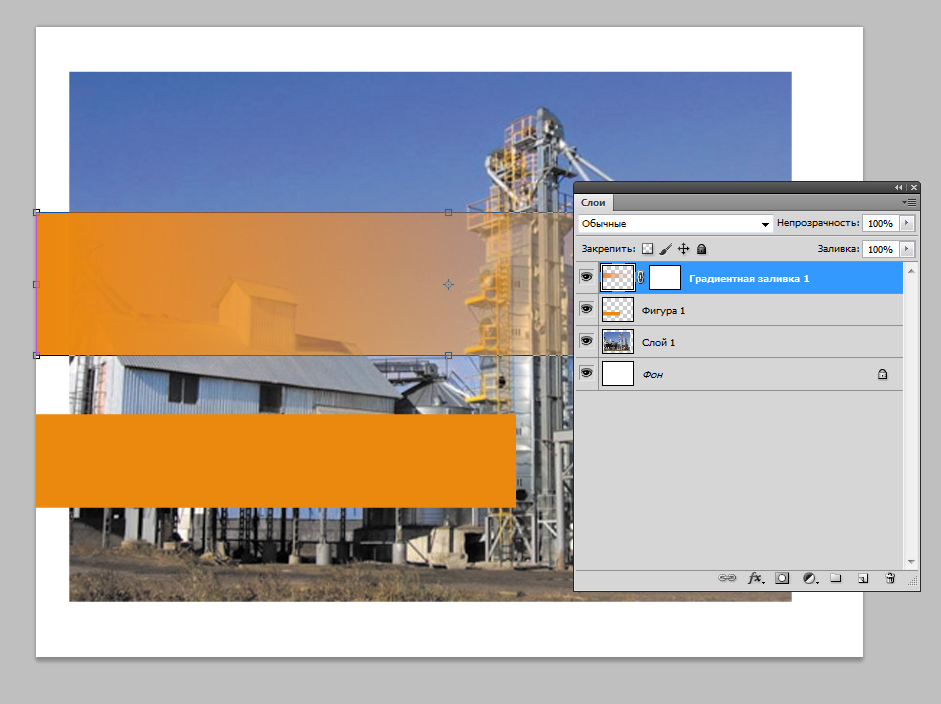Collapse the Layers panel to icons
The width and height of the screenshot is (941, 704).
coord(898,188)
